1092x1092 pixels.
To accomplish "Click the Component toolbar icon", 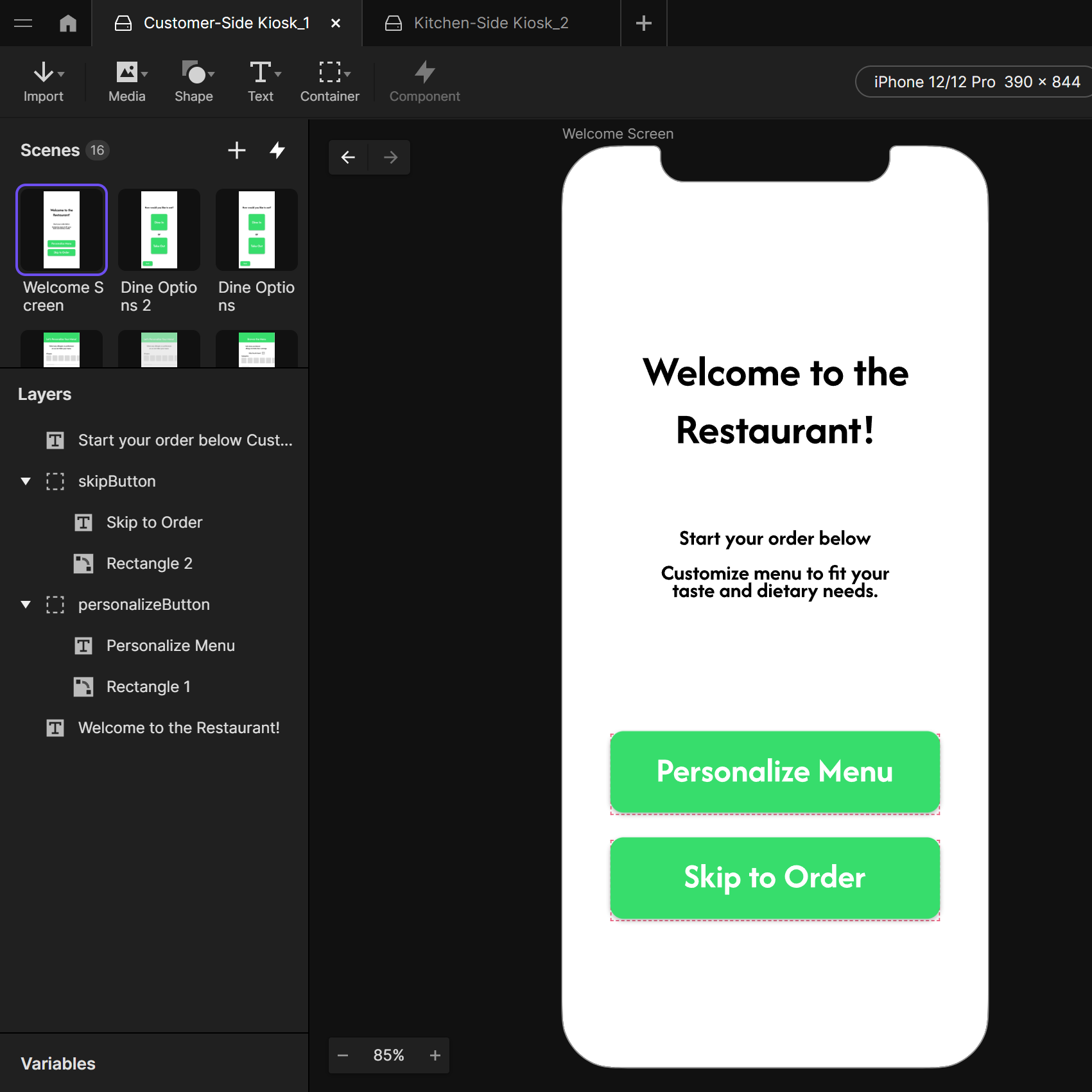I will coord(424,82).
